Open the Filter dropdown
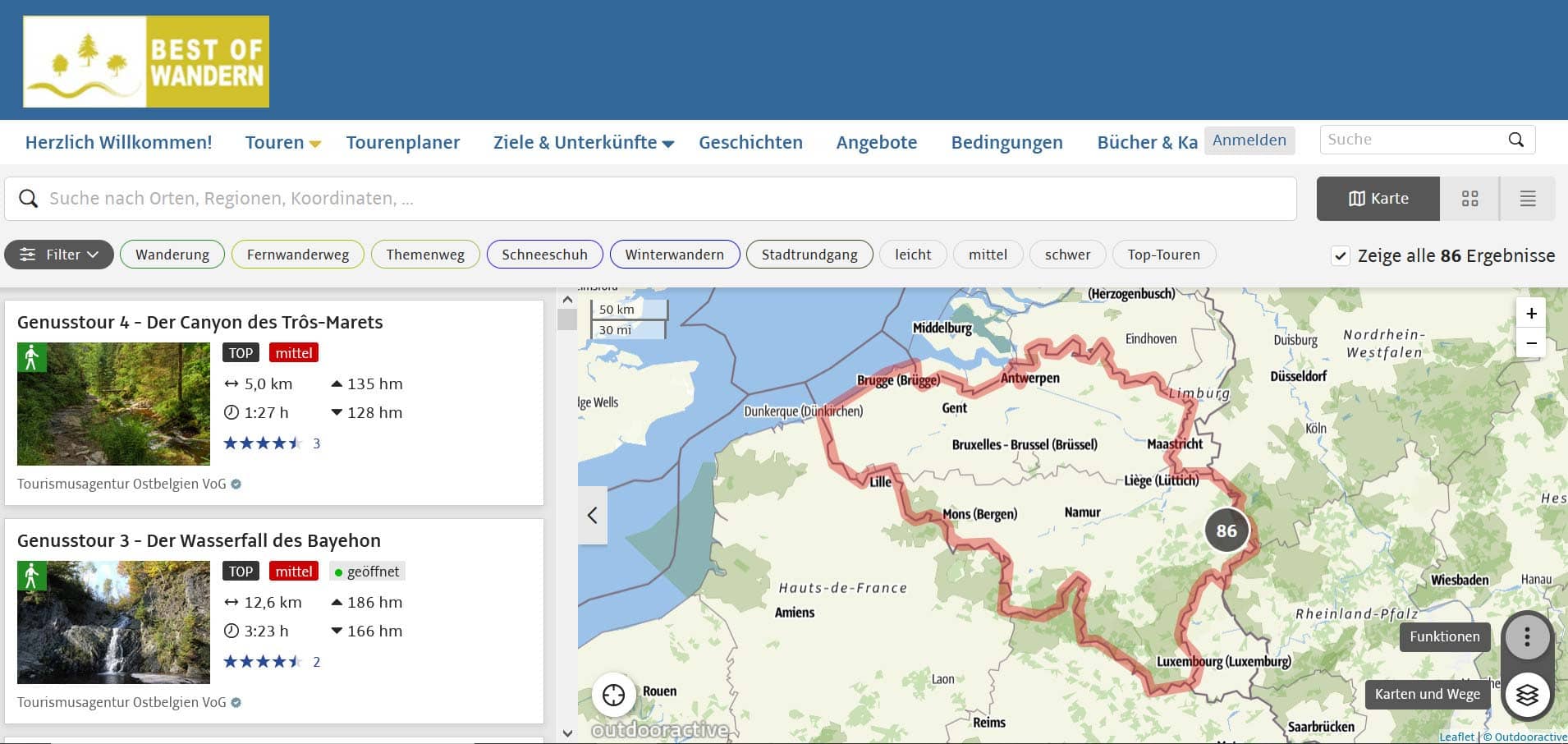 (59, 255)
